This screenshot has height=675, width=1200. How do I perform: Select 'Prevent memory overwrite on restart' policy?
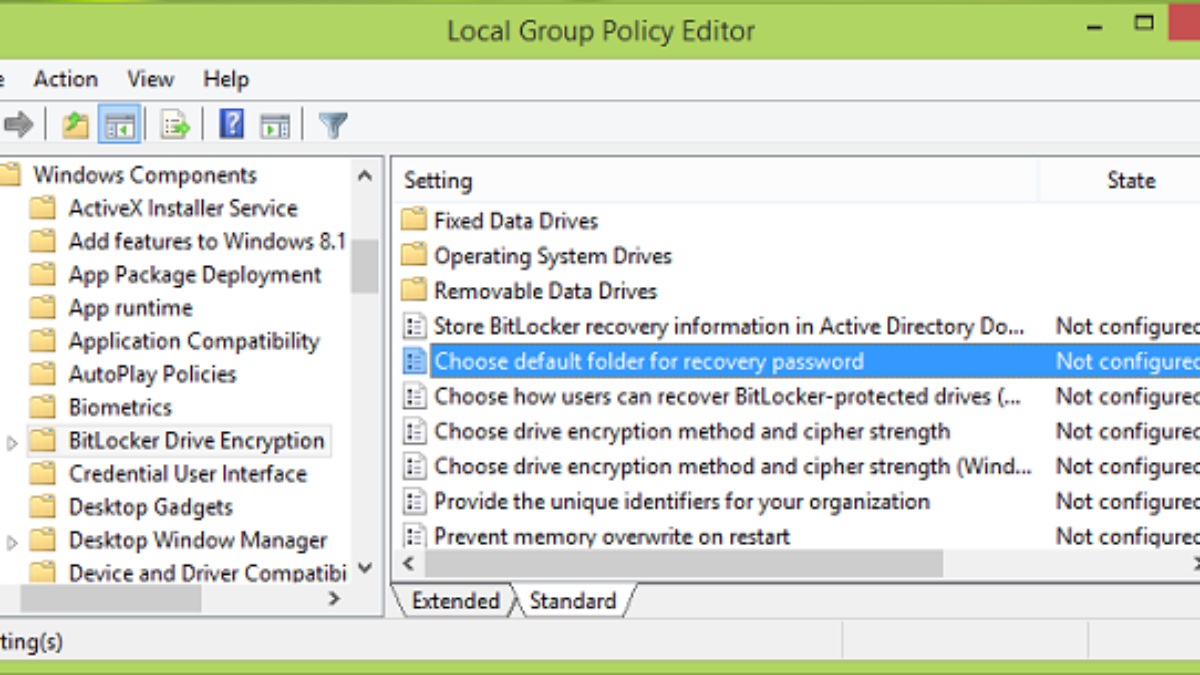[611, 536]
